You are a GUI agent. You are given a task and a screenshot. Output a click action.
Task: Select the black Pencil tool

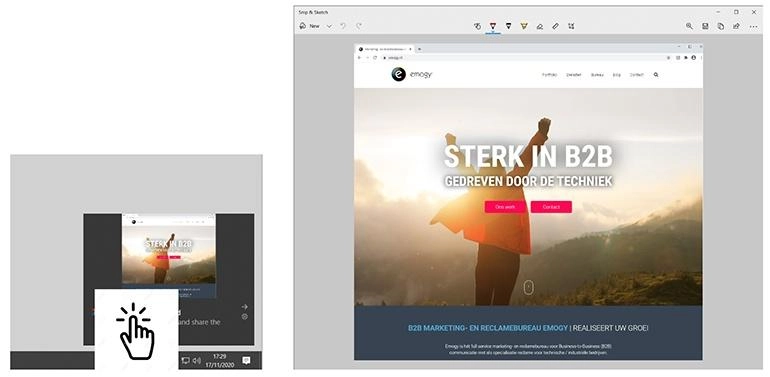point(508,26)
